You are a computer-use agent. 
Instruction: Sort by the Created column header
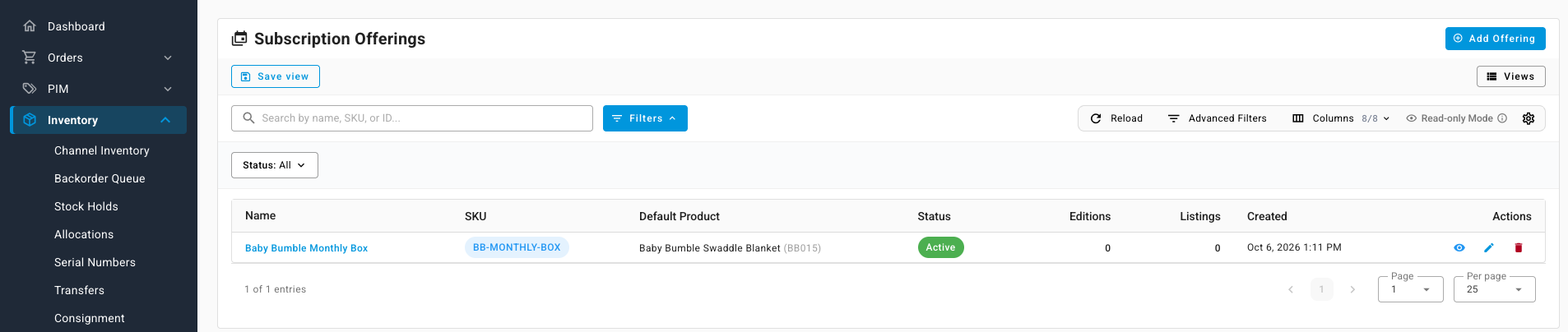point(1267,216)
